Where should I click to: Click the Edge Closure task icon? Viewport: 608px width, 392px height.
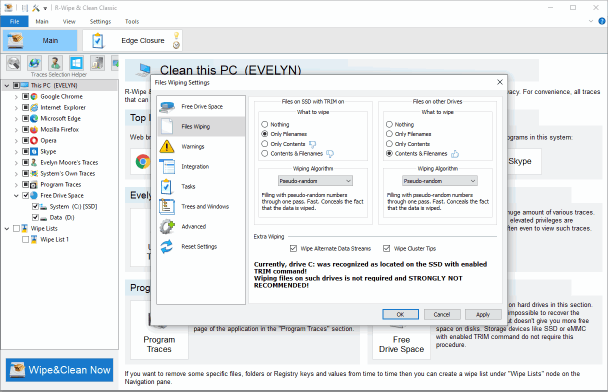click(98, 41)
